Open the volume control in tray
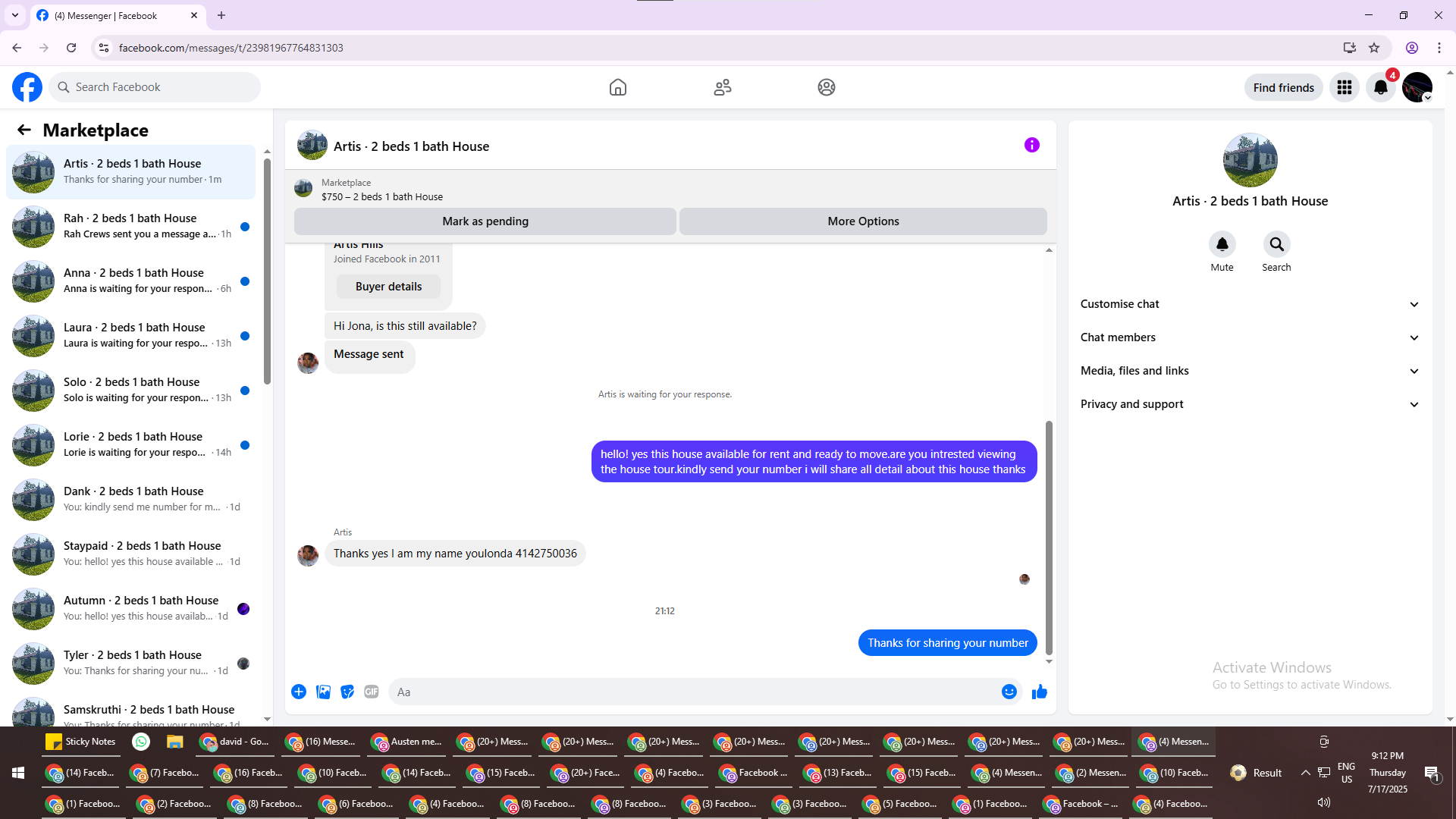The image size is (1456, 819). 1324,802
